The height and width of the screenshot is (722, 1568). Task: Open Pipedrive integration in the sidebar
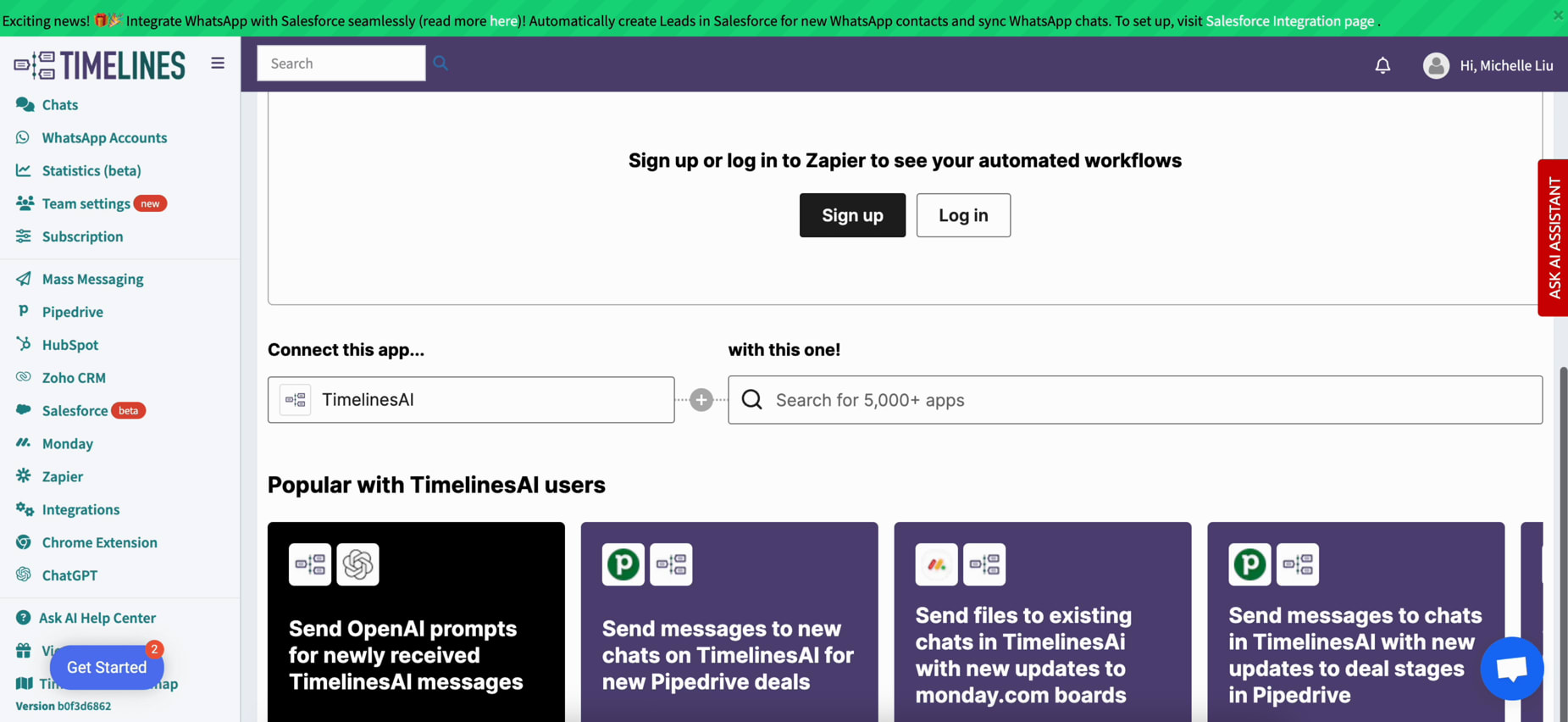click(73, 312)
